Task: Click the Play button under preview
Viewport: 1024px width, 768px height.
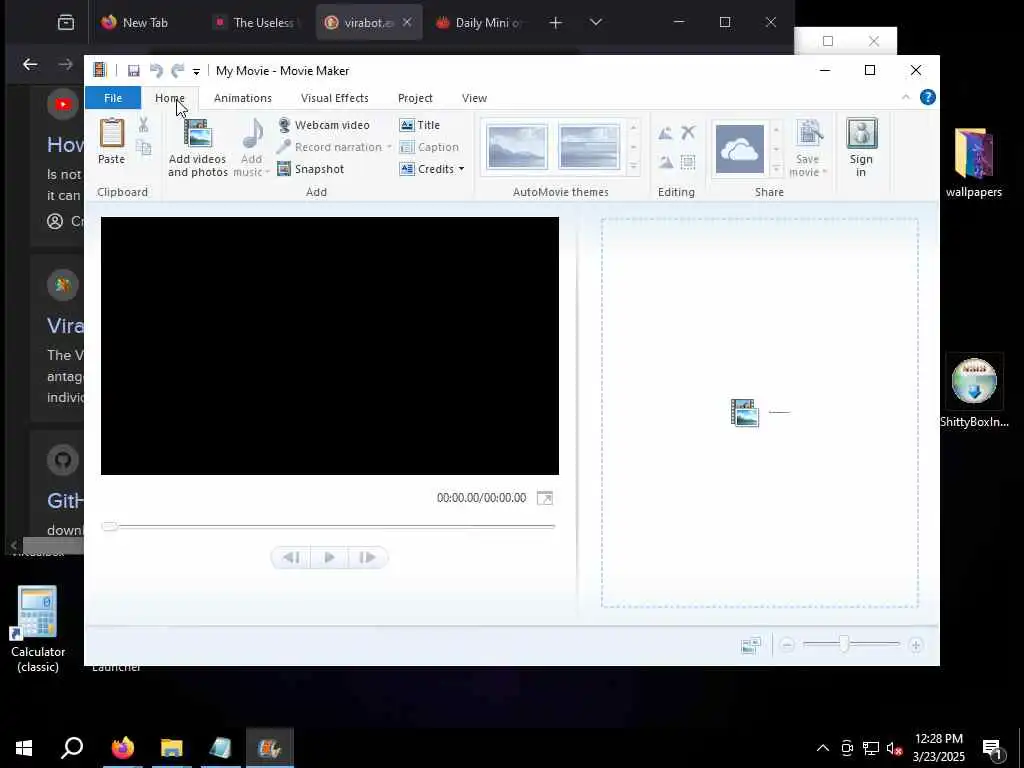Action: click(329, 557)
